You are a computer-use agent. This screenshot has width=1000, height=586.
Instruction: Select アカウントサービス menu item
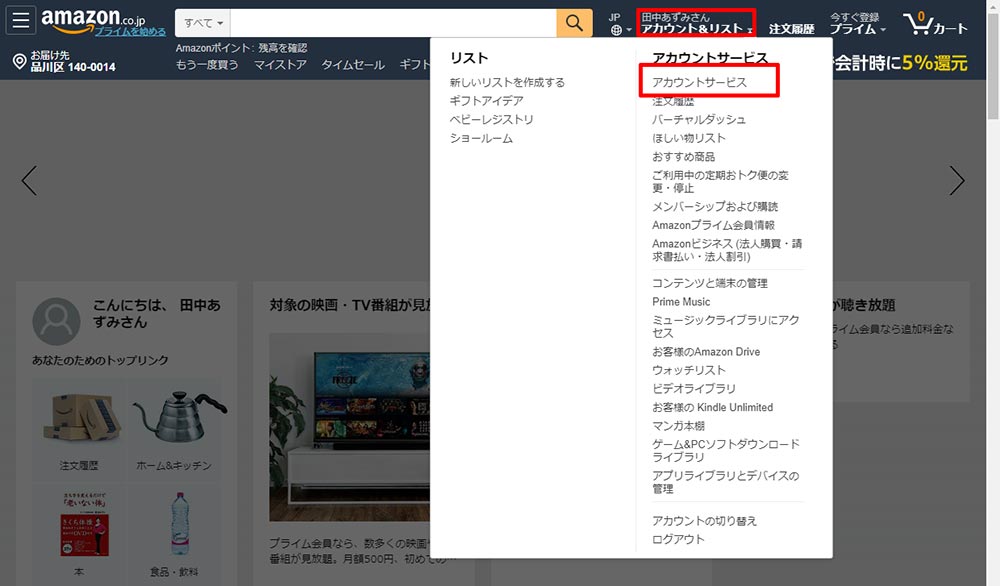(x=699, y=82)
